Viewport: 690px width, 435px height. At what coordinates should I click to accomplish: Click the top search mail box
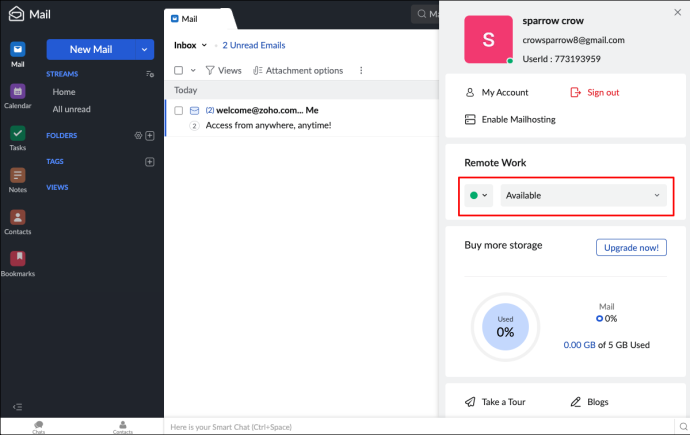coord(425,14)
